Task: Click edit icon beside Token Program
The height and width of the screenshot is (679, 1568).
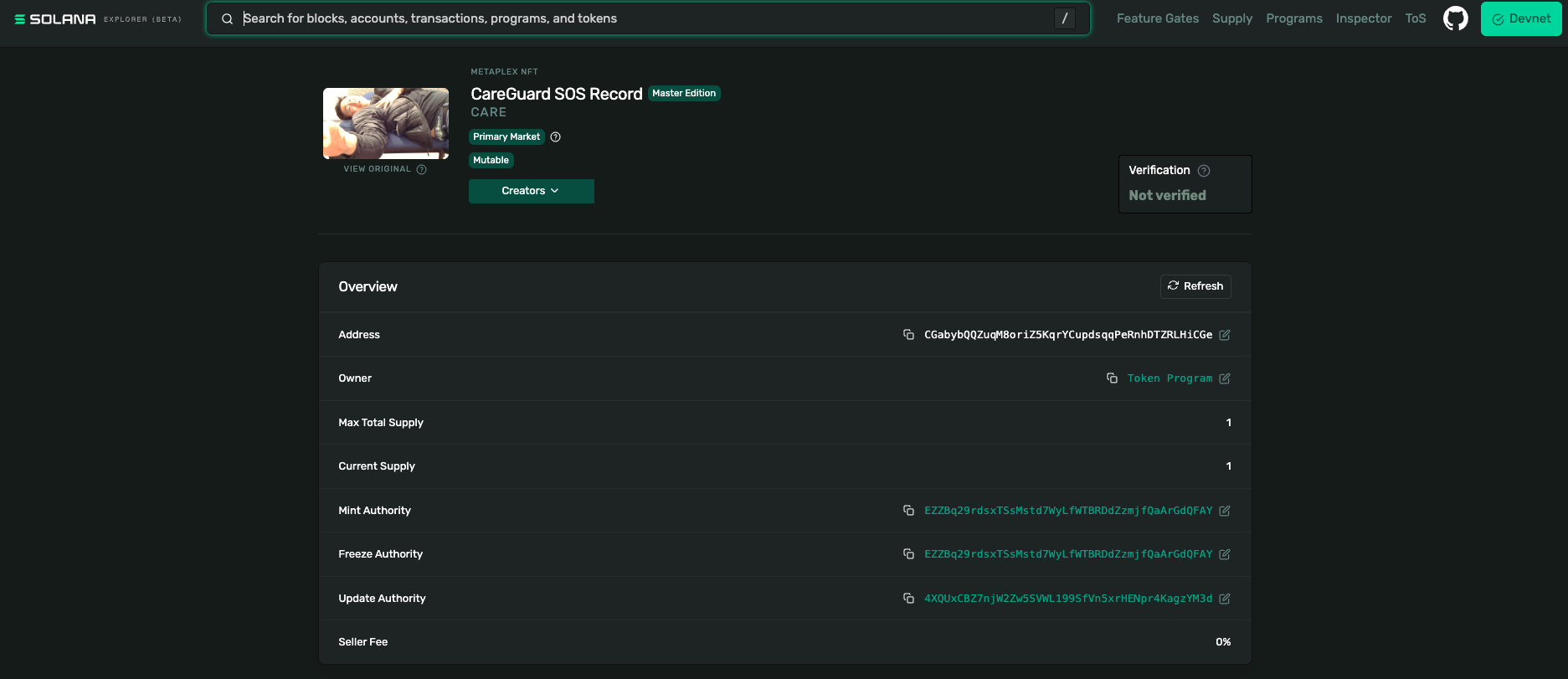Action: (1225, 378)
